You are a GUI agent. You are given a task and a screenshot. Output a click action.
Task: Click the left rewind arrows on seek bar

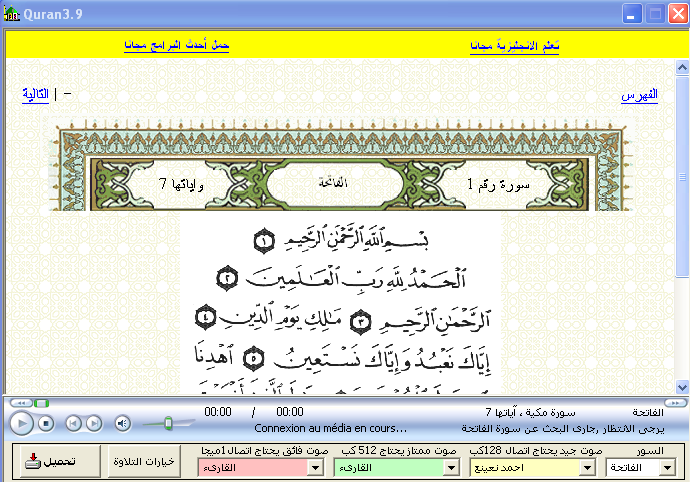coord(21,403)
